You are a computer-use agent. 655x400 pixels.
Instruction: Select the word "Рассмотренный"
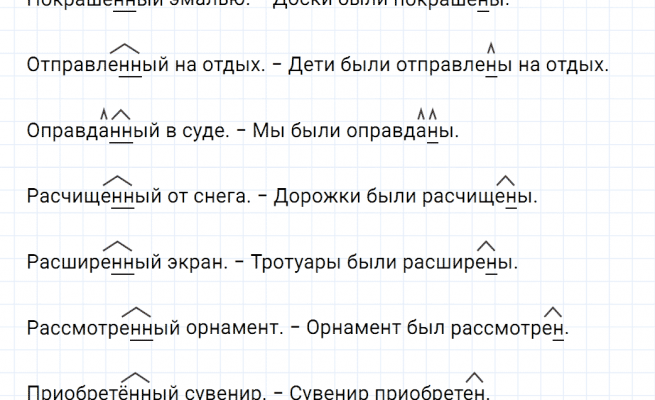pyautogui.click(x=100, y=328)
